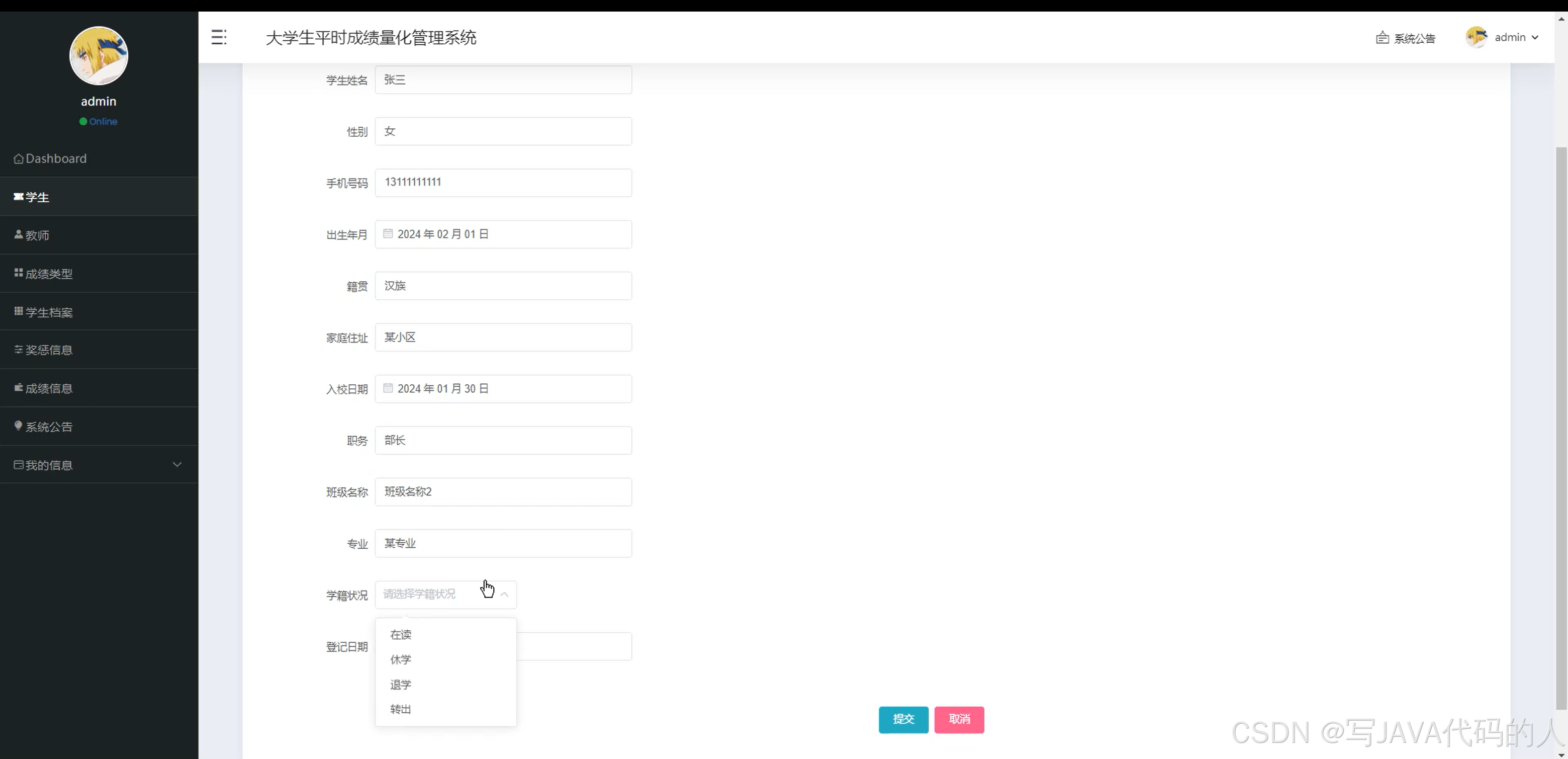Select 休学 option in the list

pos(401,660)
